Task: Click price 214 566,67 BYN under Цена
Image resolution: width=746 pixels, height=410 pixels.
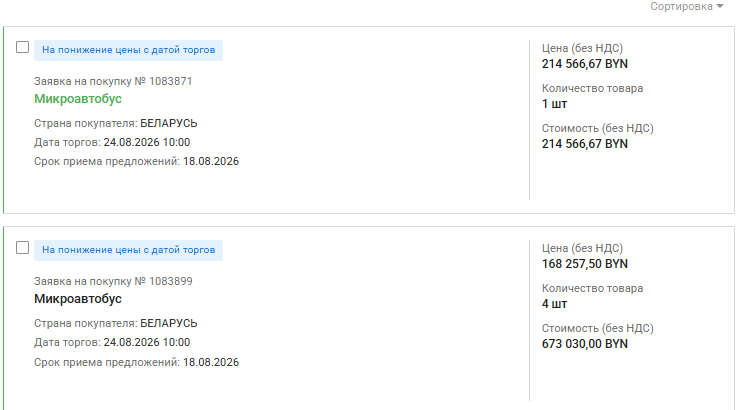Action: coord(585,64)
